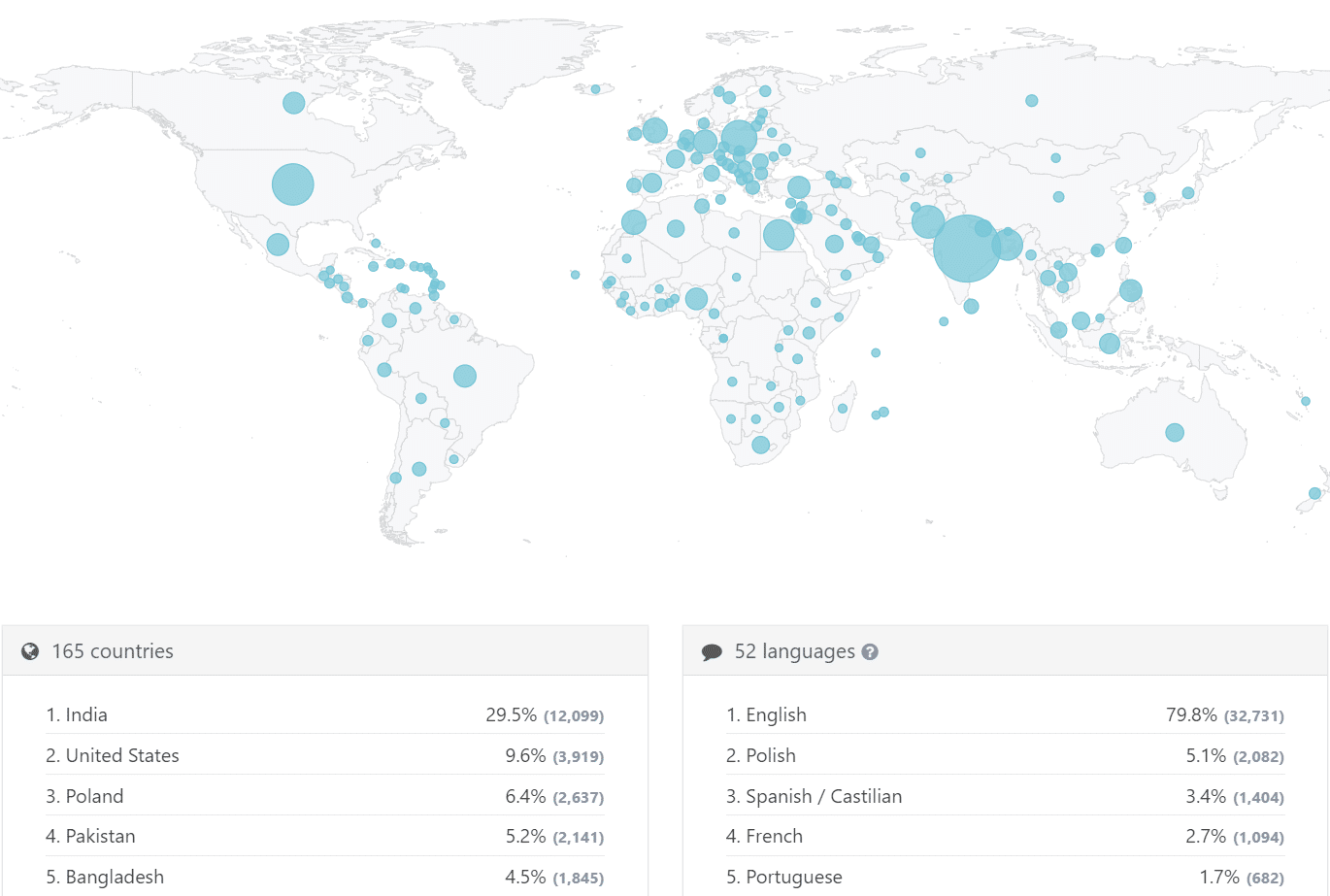Screen dimensions: 1330x896
Task: Select Polish in the languages list
Action: [771, 756]
